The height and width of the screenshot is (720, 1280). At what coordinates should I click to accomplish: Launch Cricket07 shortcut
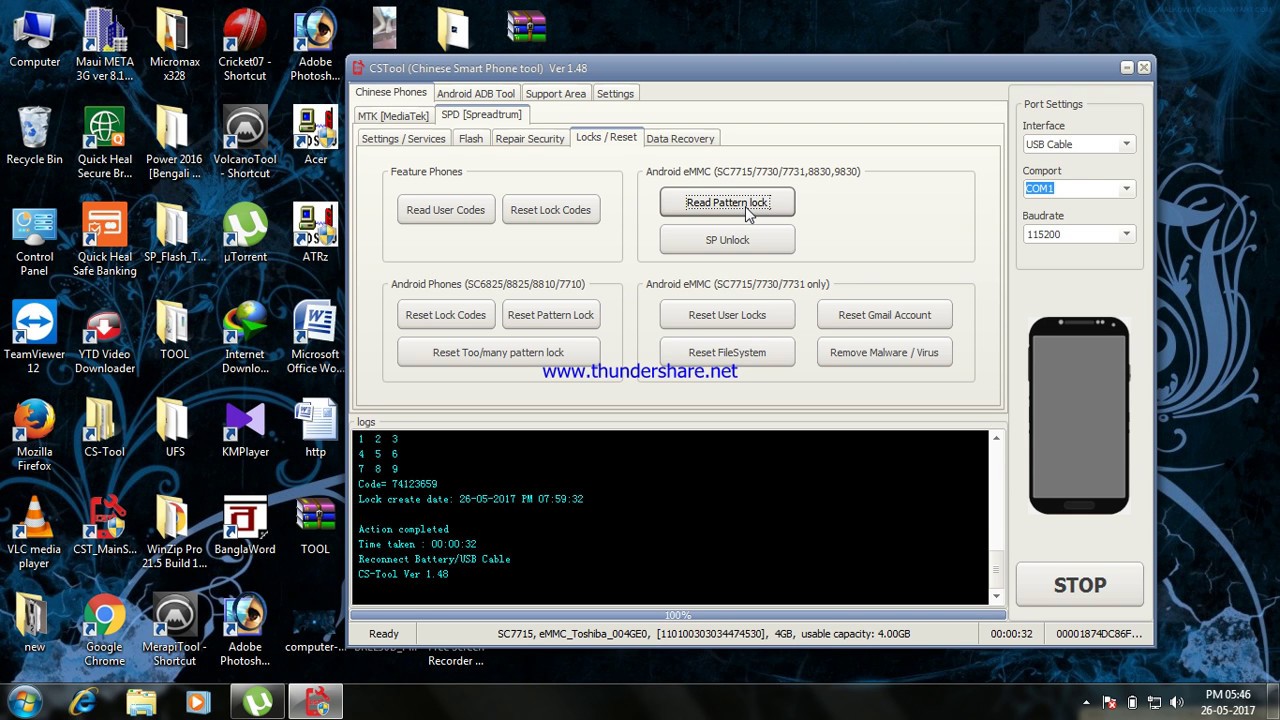pos(245,45)
